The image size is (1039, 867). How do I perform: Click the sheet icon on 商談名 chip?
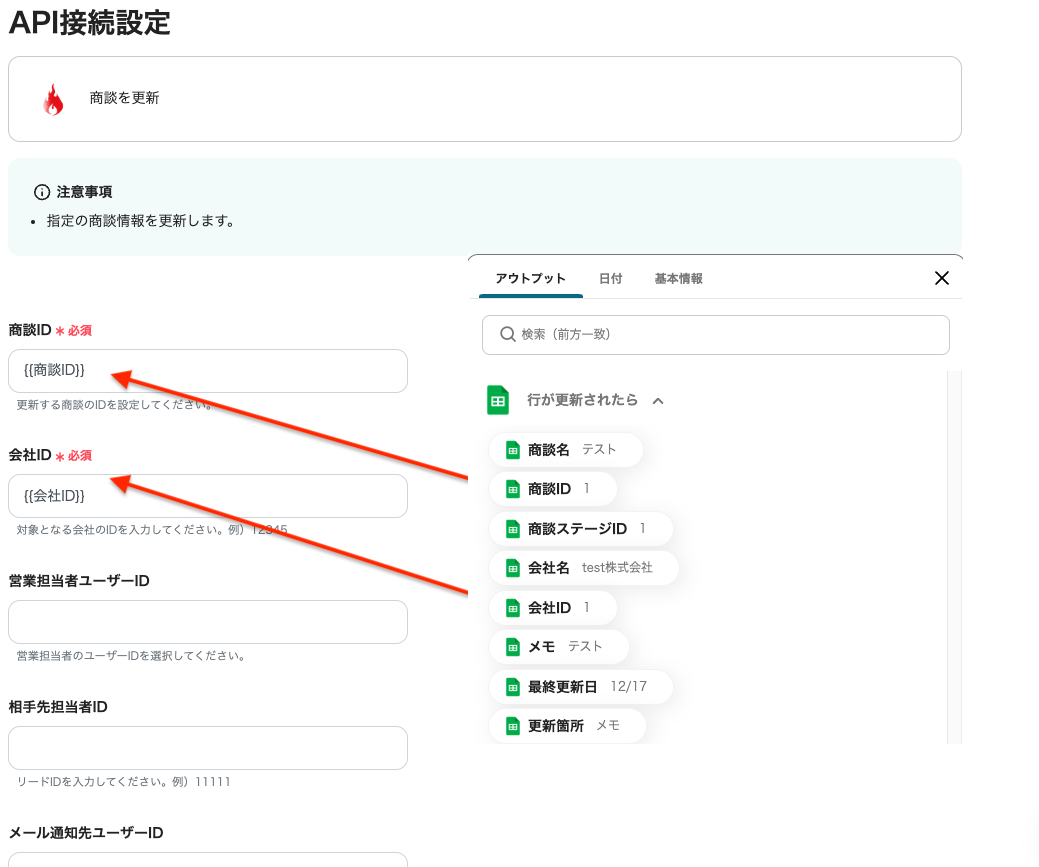[513, 450]
